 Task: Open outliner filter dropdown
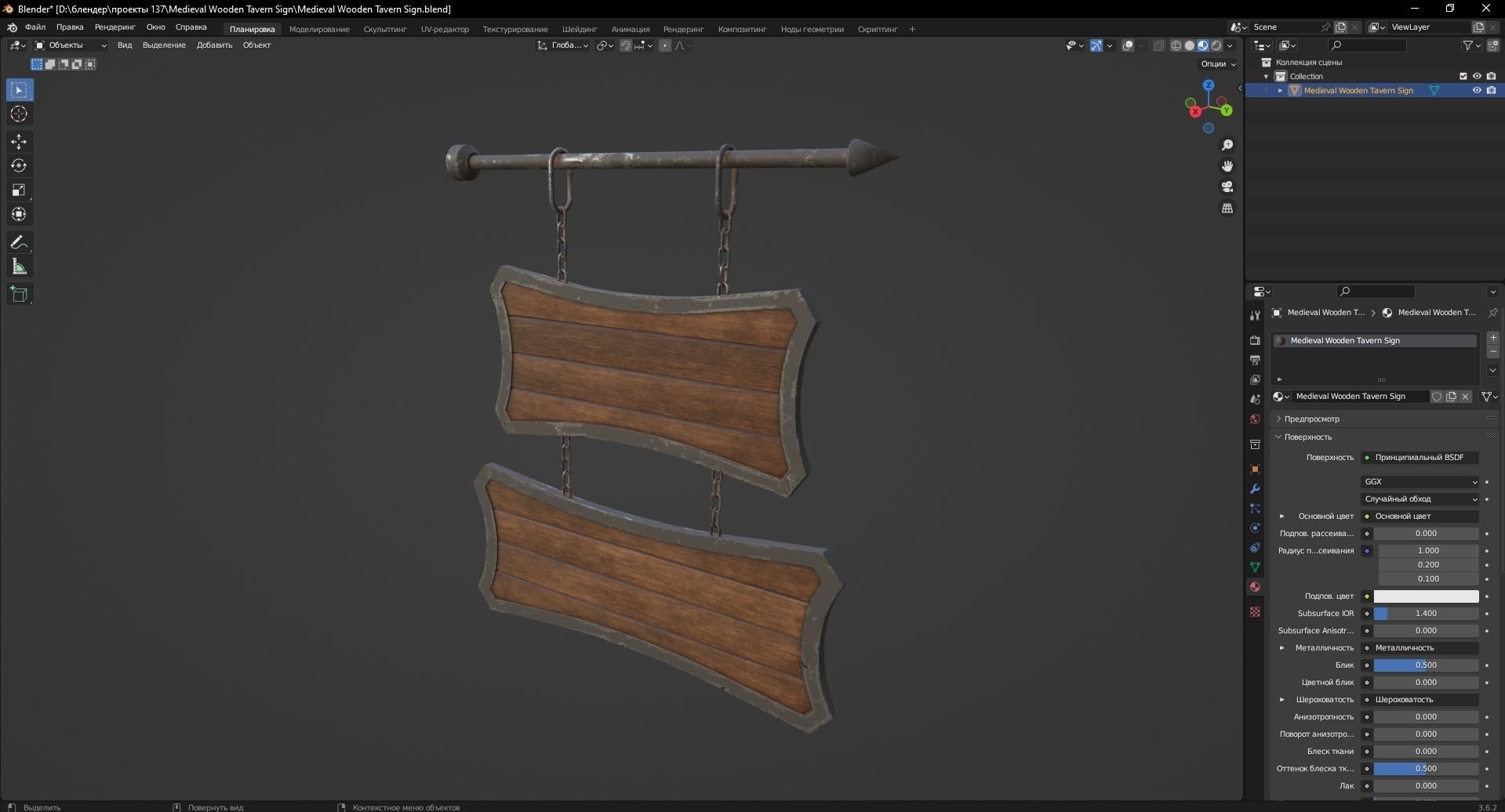coord(1471,45)
